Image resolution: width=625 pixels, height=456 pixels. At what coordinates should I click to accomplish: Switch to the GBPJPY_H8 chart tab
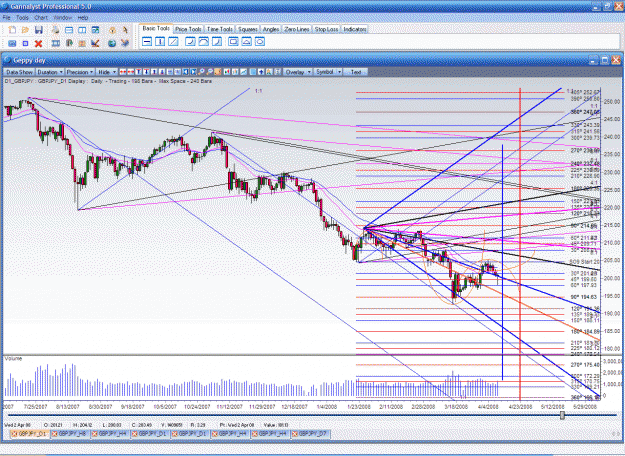69,434
